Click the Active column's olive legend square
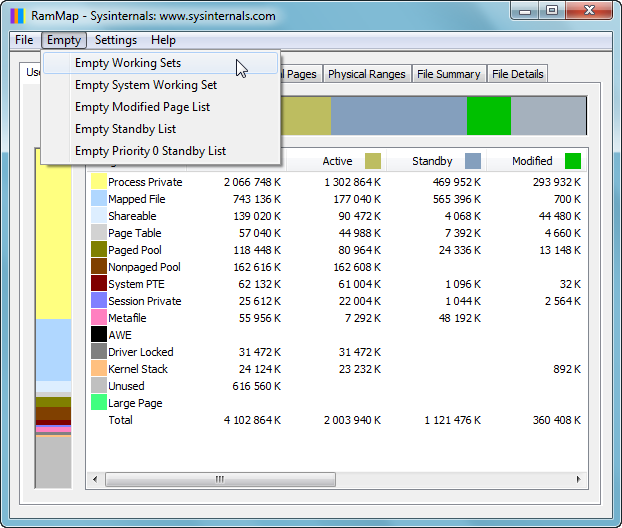 (373, 161)
